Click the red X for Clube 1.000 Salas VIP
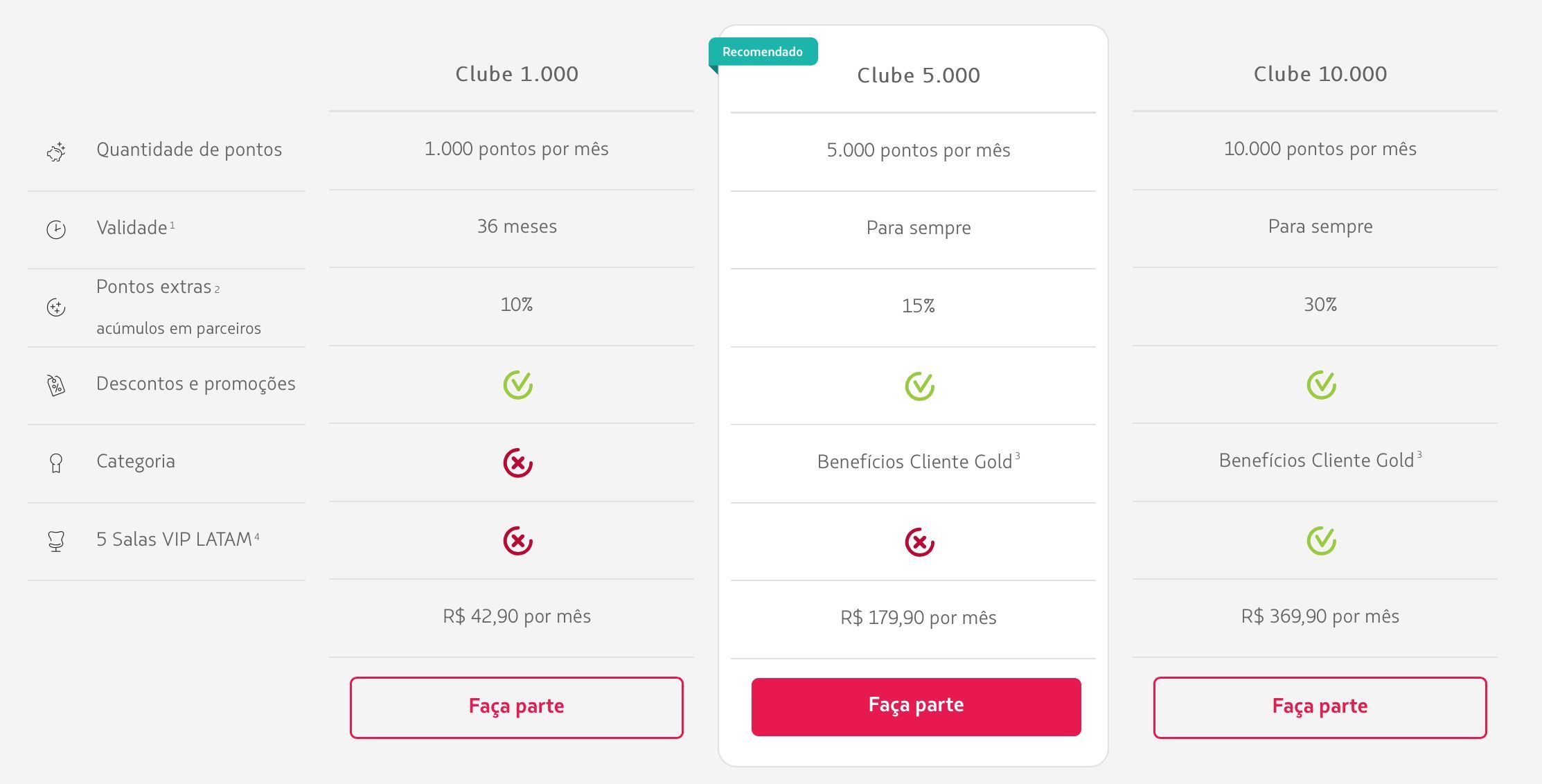 click(518, 540)
